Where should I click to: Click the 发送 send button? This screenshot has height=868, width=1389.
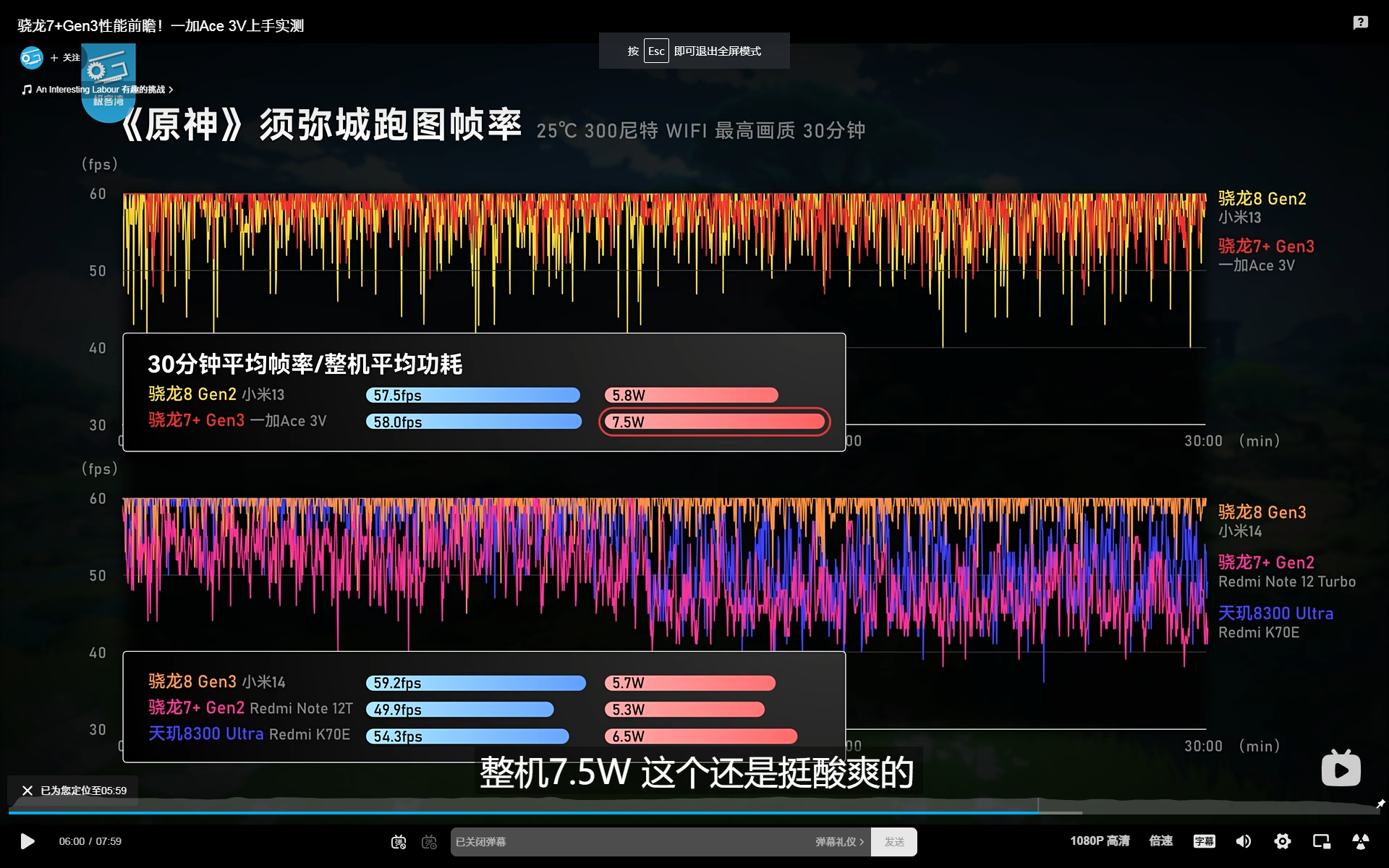pos(894,841)
